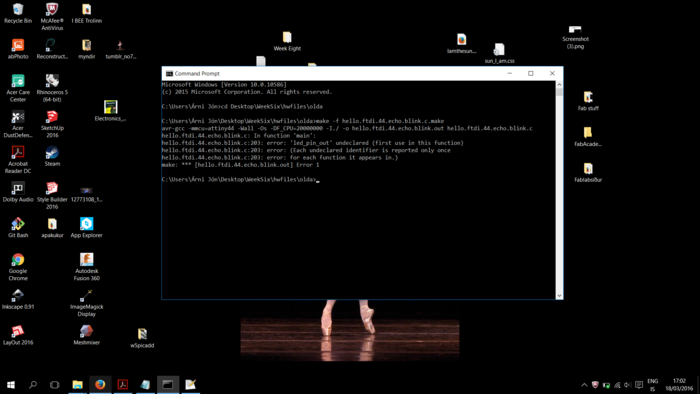Screen dimensions: 700x394
Task: Open Google Chrome desktop shortcut
Action: pos(18,266)
